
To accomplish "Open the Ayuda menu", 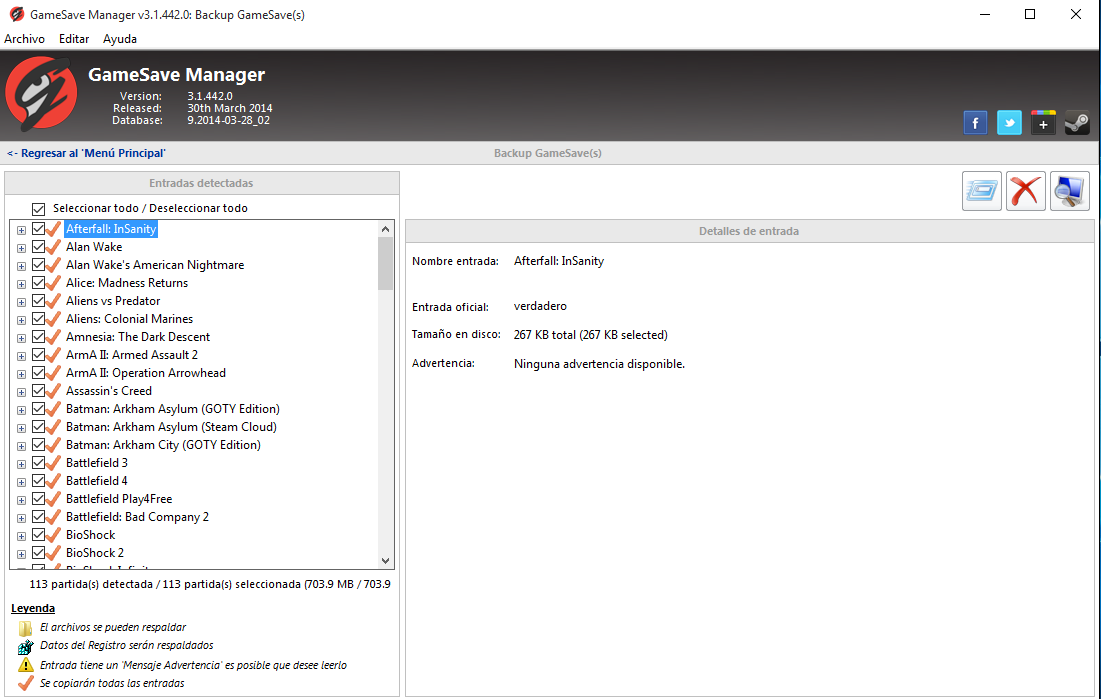I will pos(120,39).
